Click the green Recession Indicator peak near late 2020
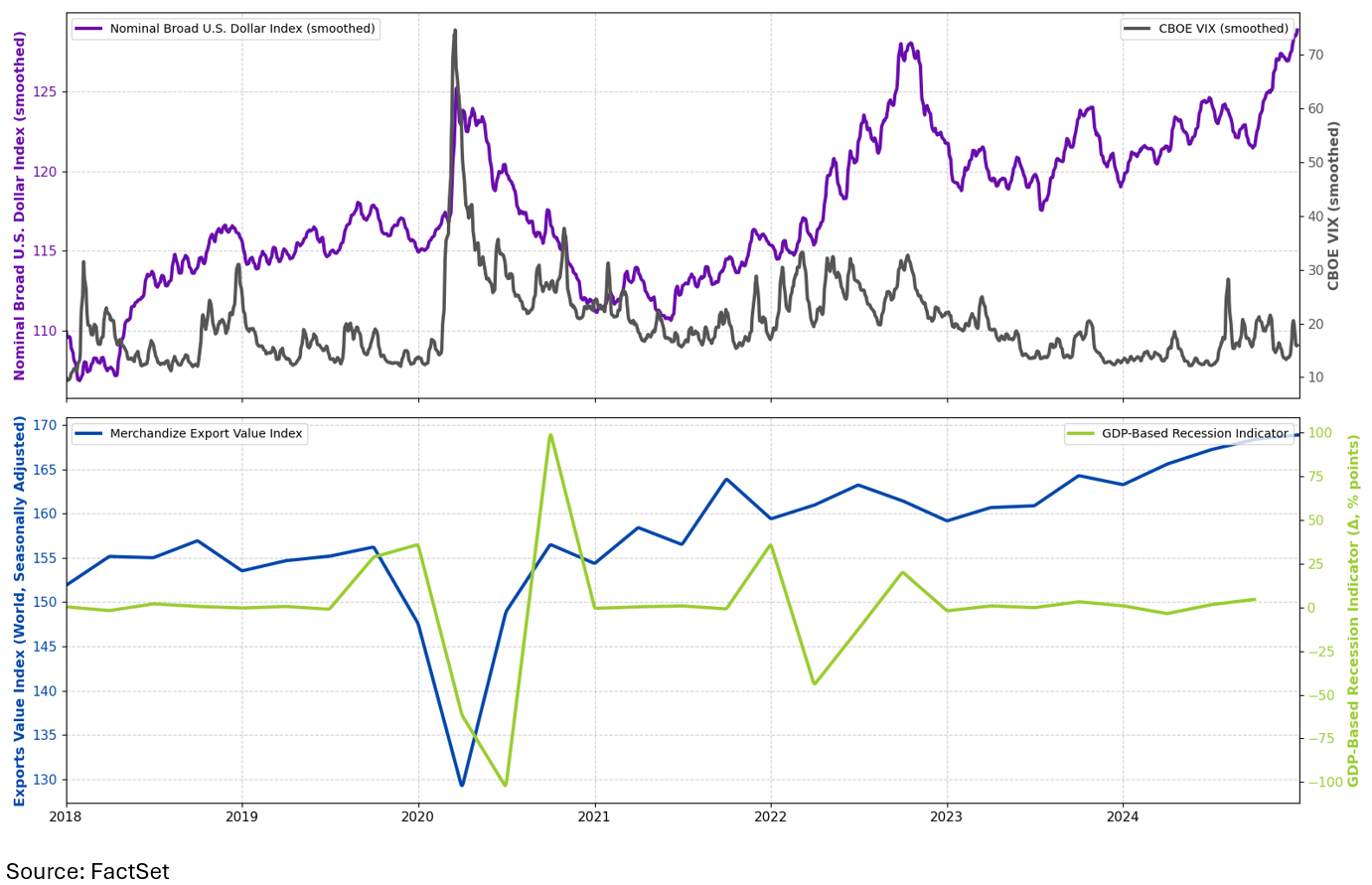Screen dimensions: 1372x885 552,434
